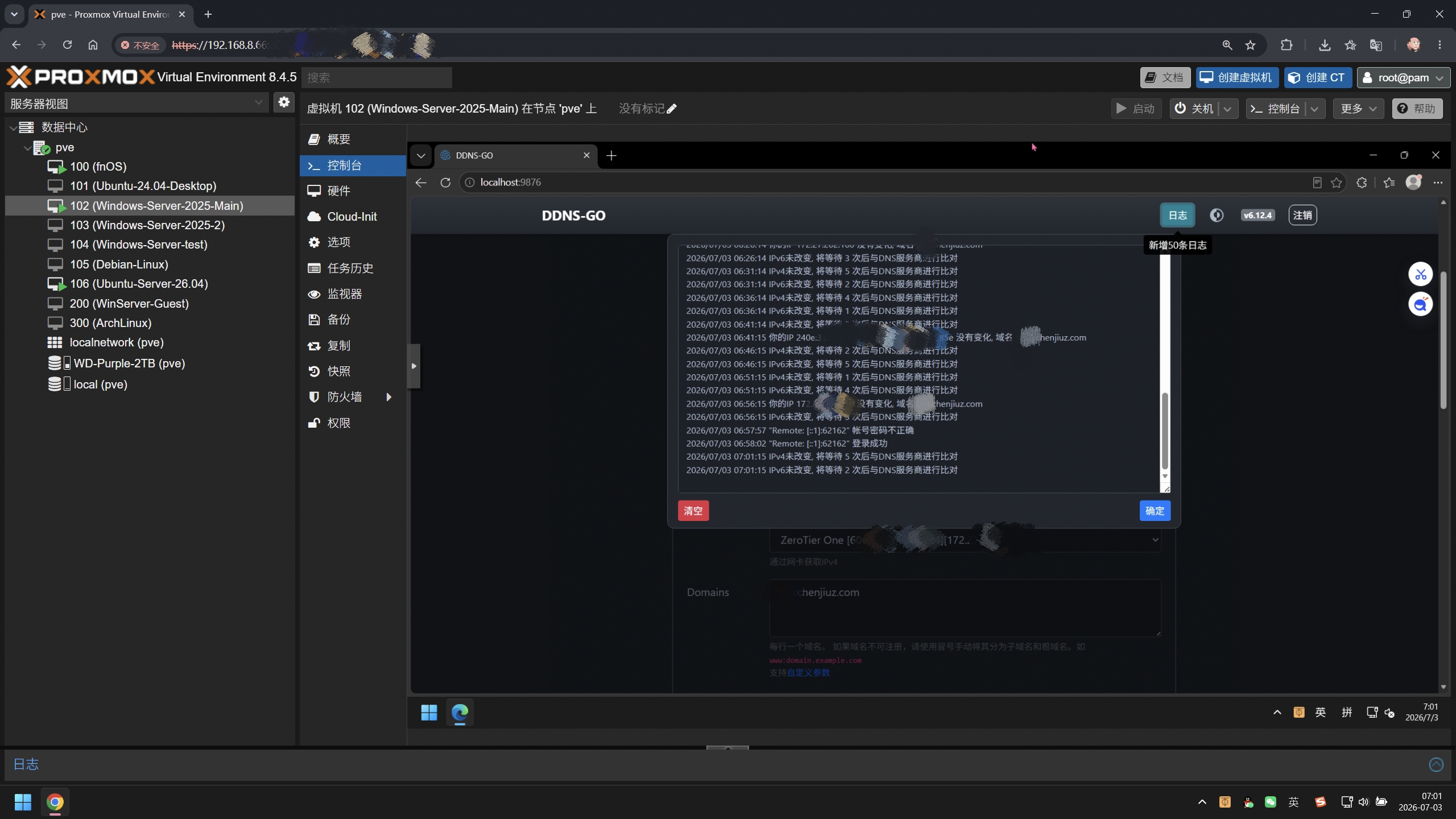Open the 更多 dropdown menu
Screen dimensions: 1456x819
1358,109
